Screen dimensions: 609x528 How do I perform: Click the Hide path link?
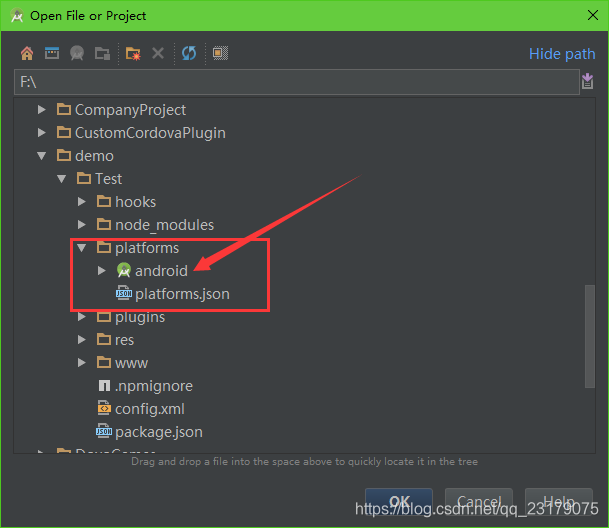tap(562, 54)
